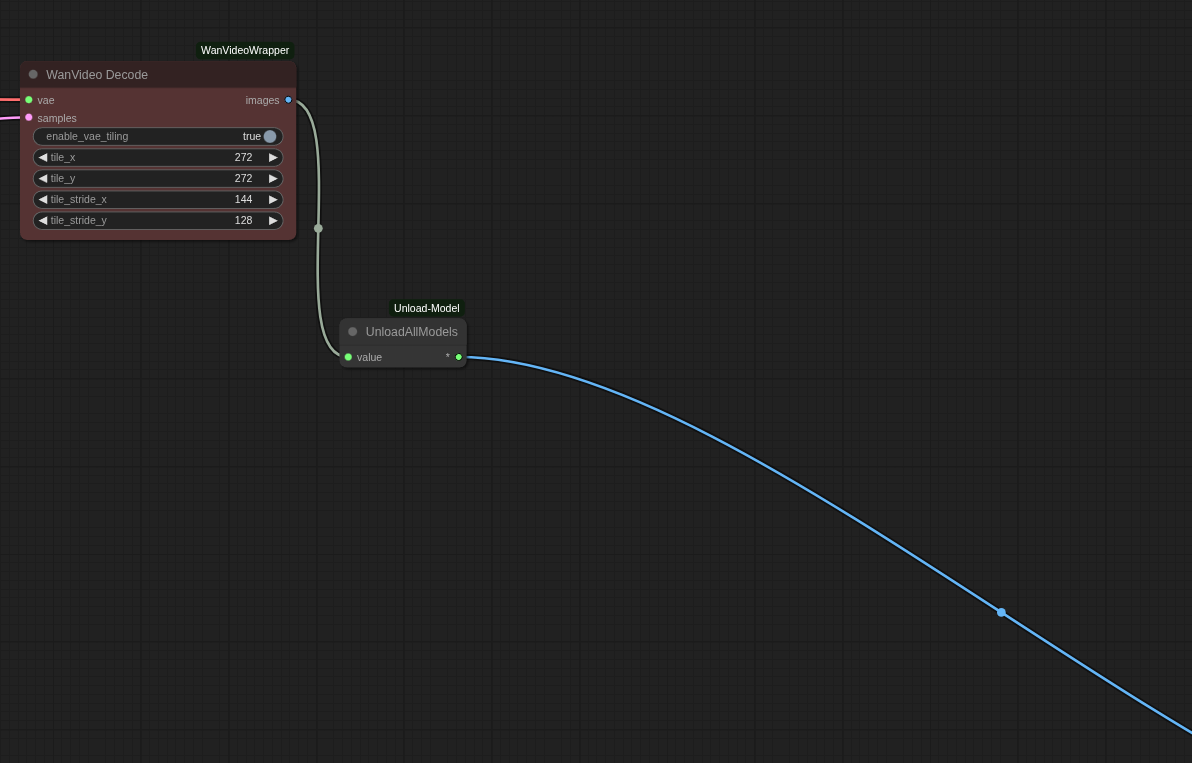The height and width of the screenshot is (763, 1192).
Task: Collapse the WanVideo Decode node via its dot
Action: click(x=33, y=74)
